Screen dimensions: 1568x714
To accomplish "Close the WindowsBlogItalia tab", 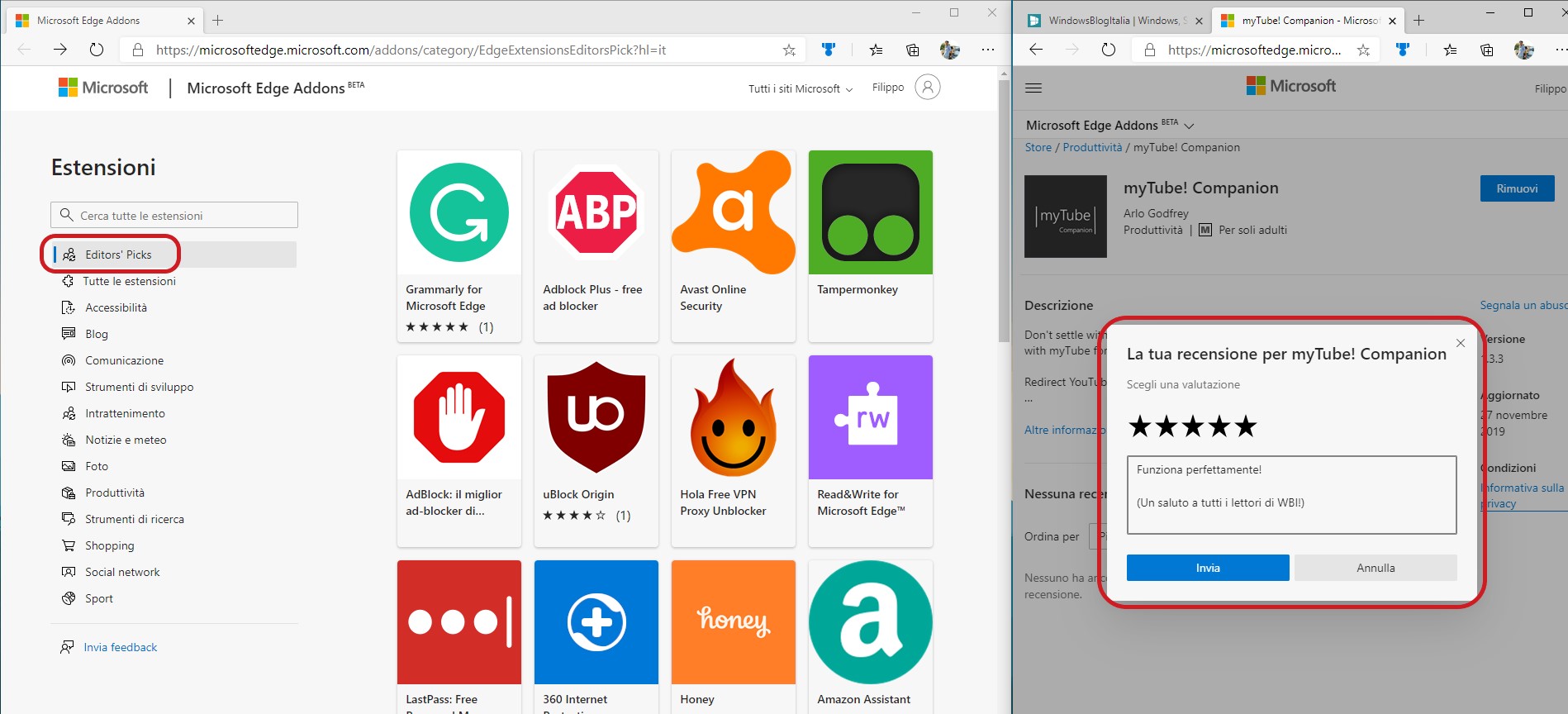I will (x=1199, y=21).
